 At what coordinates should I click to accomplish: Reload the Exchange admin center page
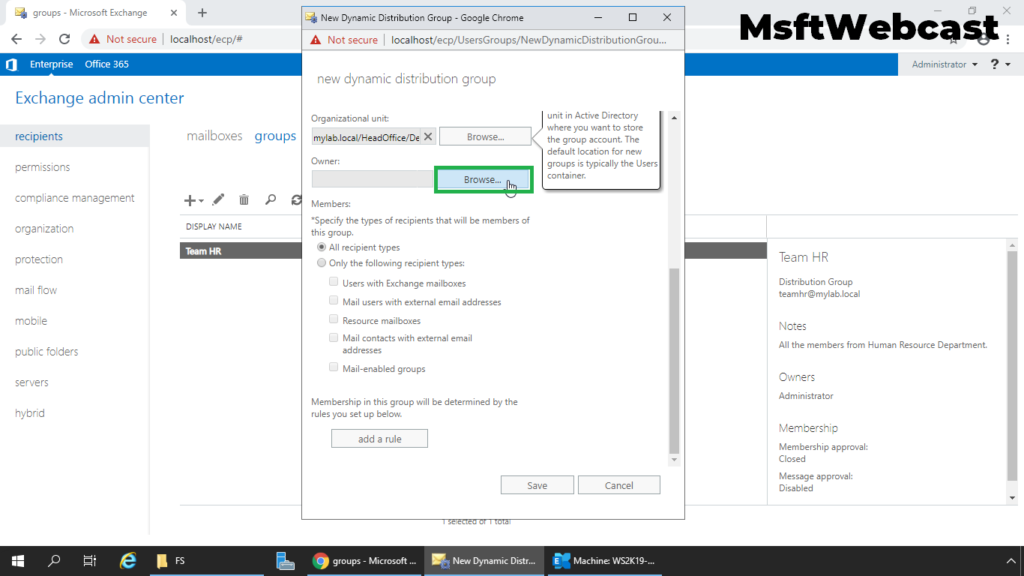[x=64, y=39]
